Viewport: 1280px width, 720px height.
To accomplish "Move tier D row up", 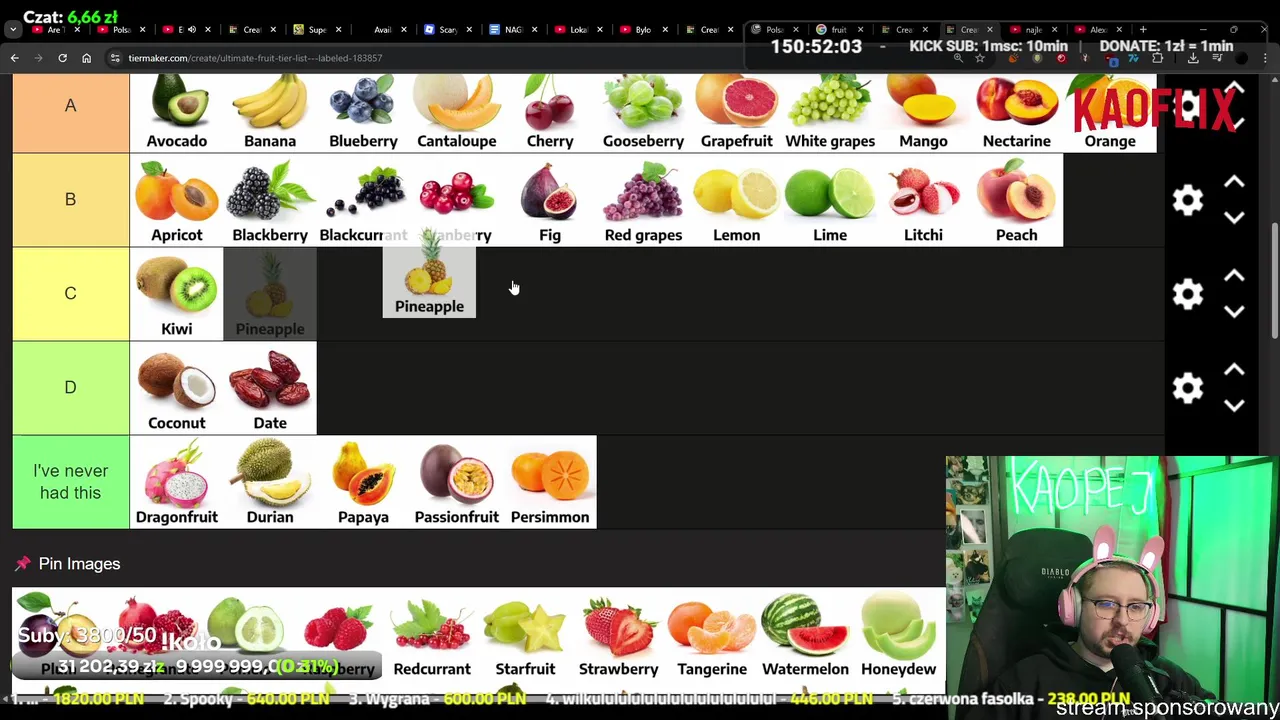I will (1234, 370).
